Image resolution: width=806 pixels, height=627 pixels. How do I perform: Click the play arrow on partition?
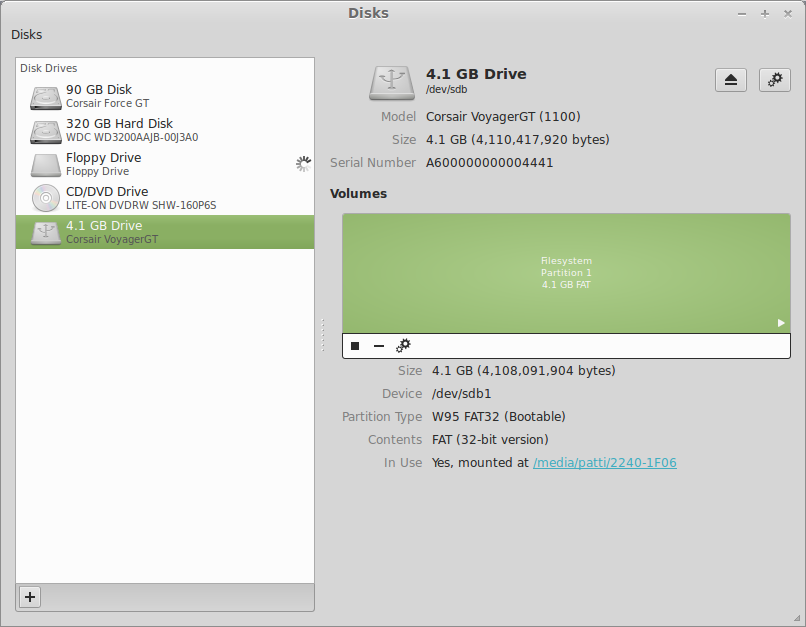point(781,323)
